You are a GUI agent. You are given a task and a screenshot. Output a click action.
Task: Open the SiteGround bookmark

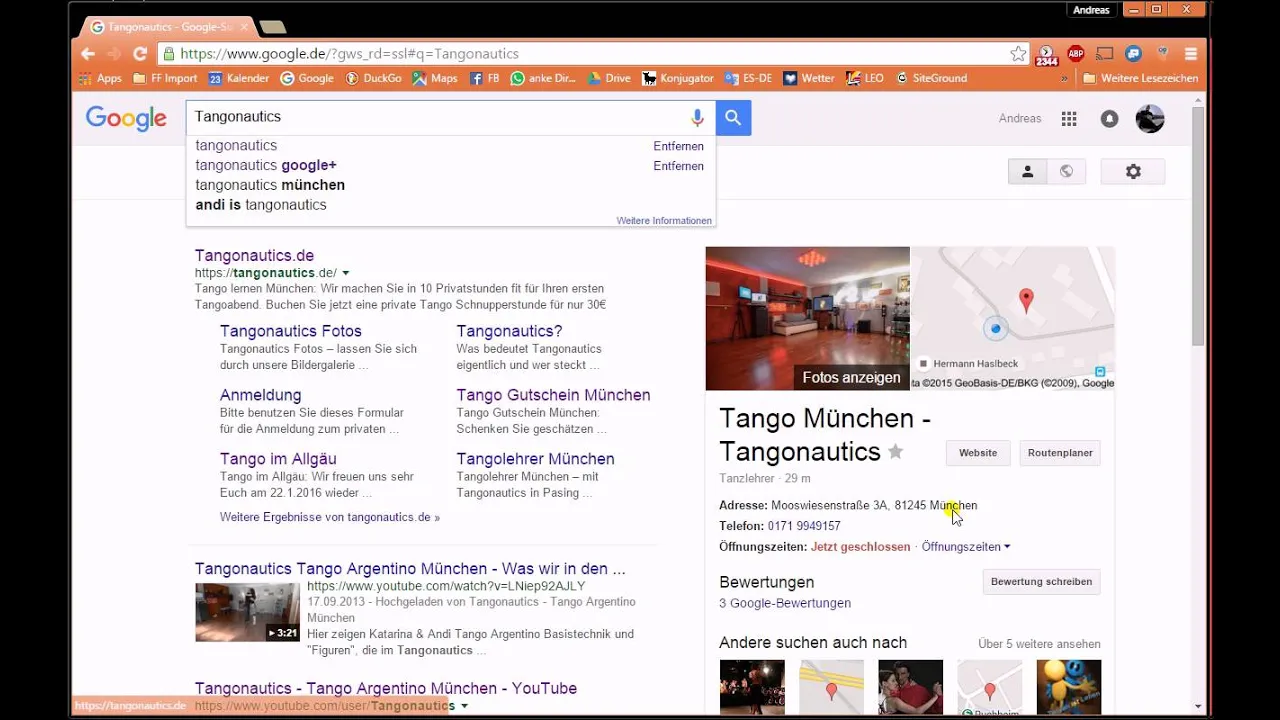[931, 78]
